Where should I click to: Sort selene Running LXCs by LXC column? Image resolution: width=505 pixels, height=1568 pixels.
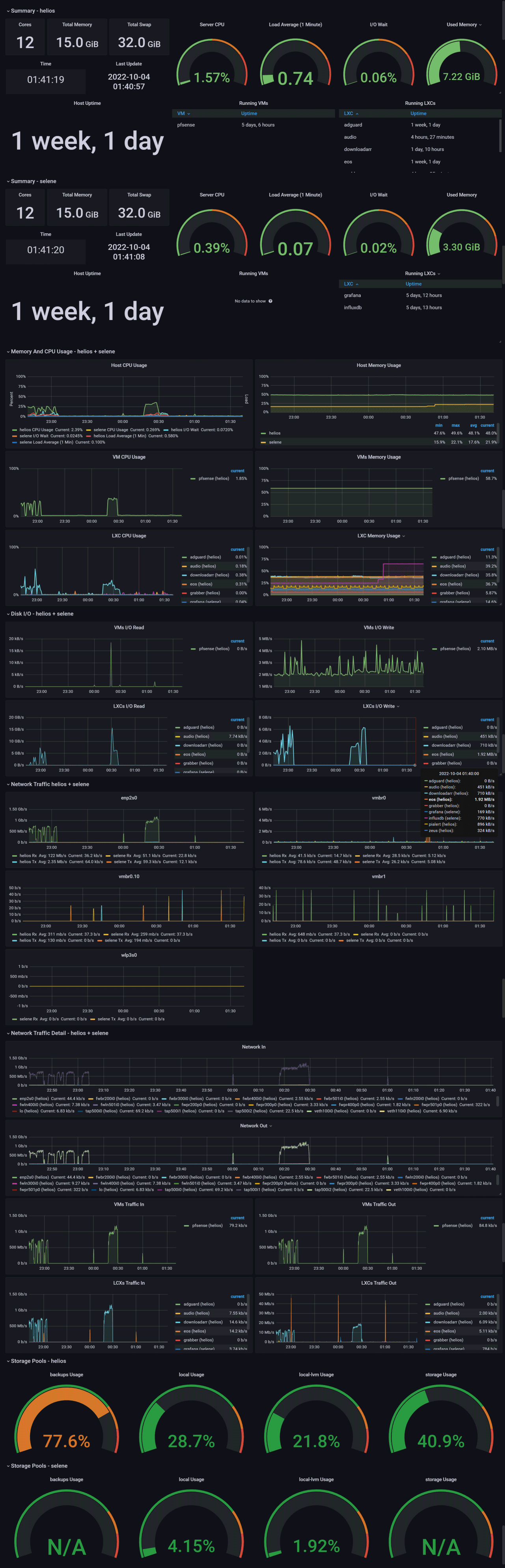pyautogui.click(x=351, y=284)
